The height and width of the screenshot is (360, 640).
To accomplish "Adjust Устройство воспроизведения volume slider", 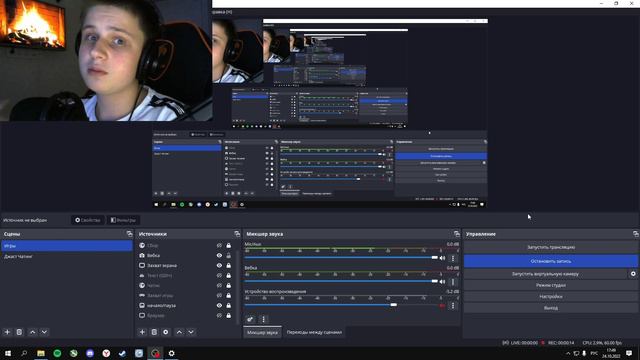I will [x=341, y=305].
